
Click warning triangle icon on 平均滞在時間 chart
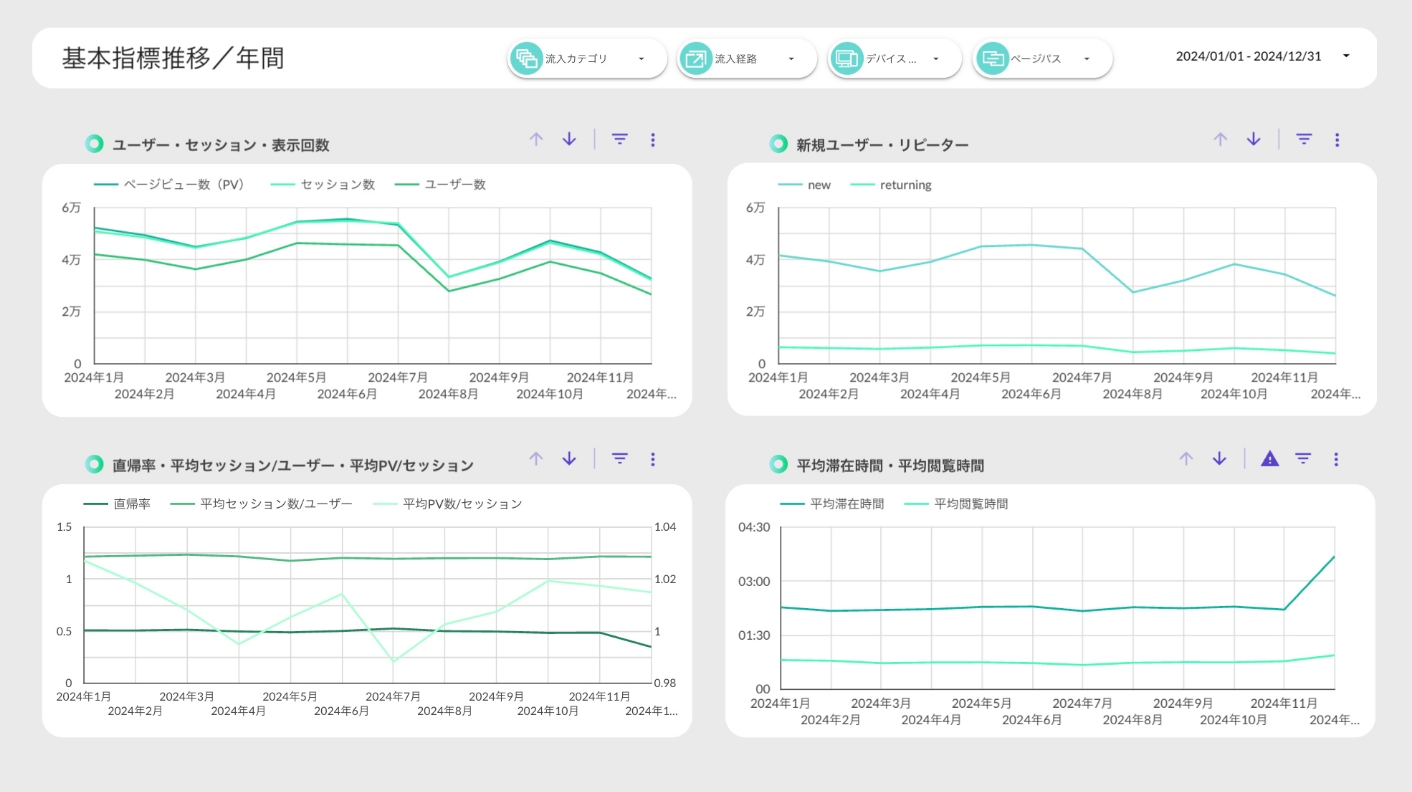[x=1270, y=459]
